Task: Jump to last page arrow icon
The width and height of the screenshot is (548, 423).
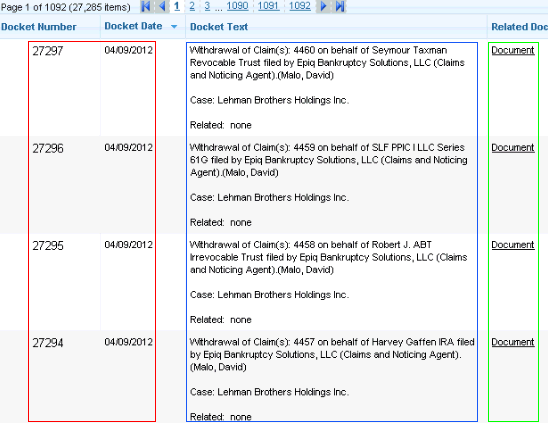Action: [x=339, y=6]
